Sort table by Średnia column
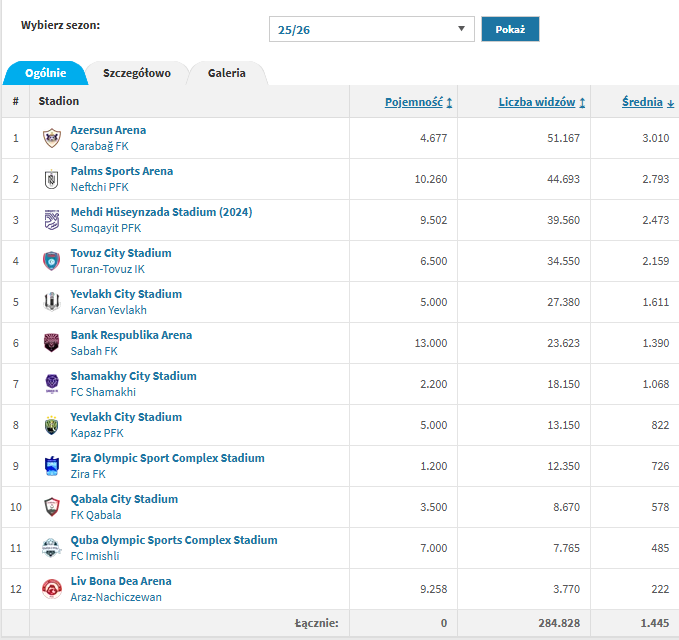Viewport: 679px width, 640px height. click(648, 102)
